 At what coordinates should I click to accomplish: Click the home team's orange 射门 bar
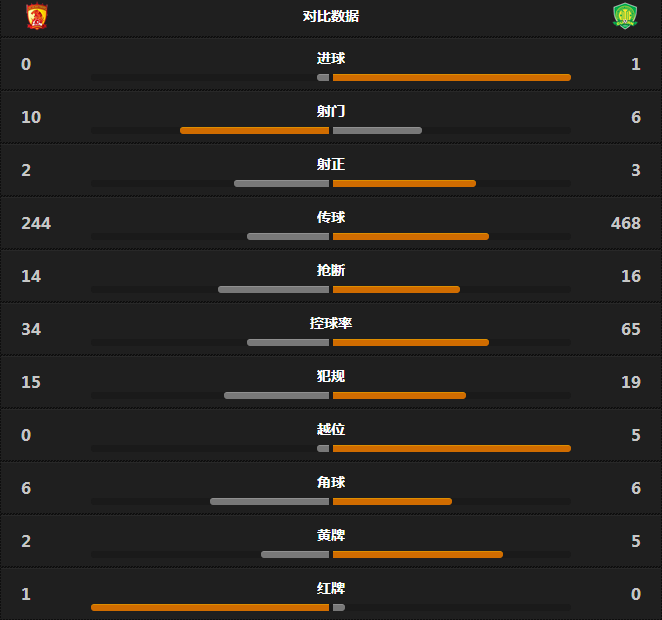pyautogui.click(x=254, y=130)
